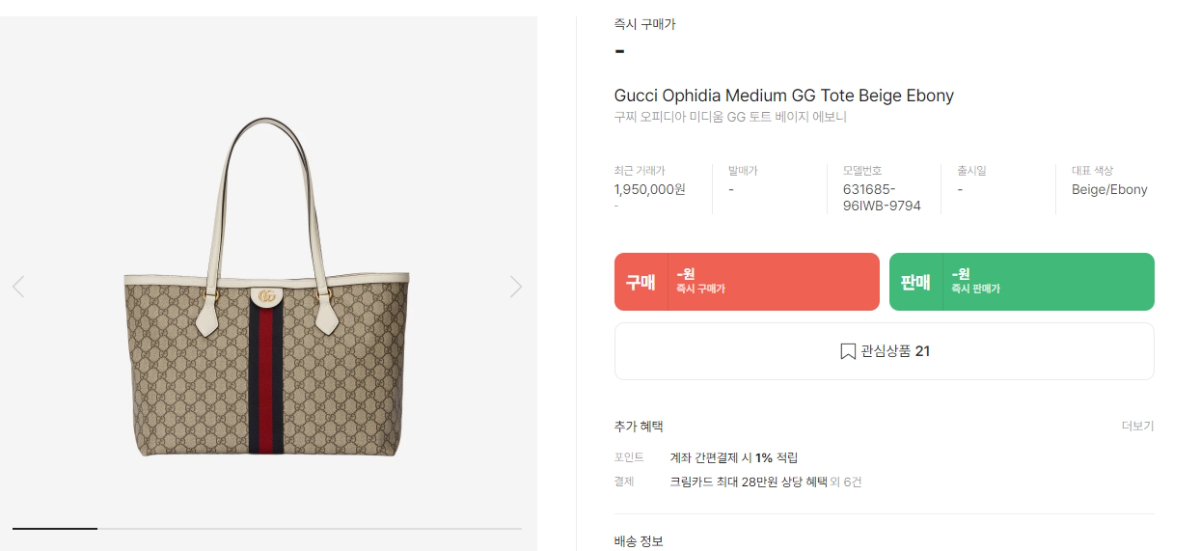This screenshot has height=551, width=1200.
Task: Click the 배송 정보 heading
Action: click(638, 541)
